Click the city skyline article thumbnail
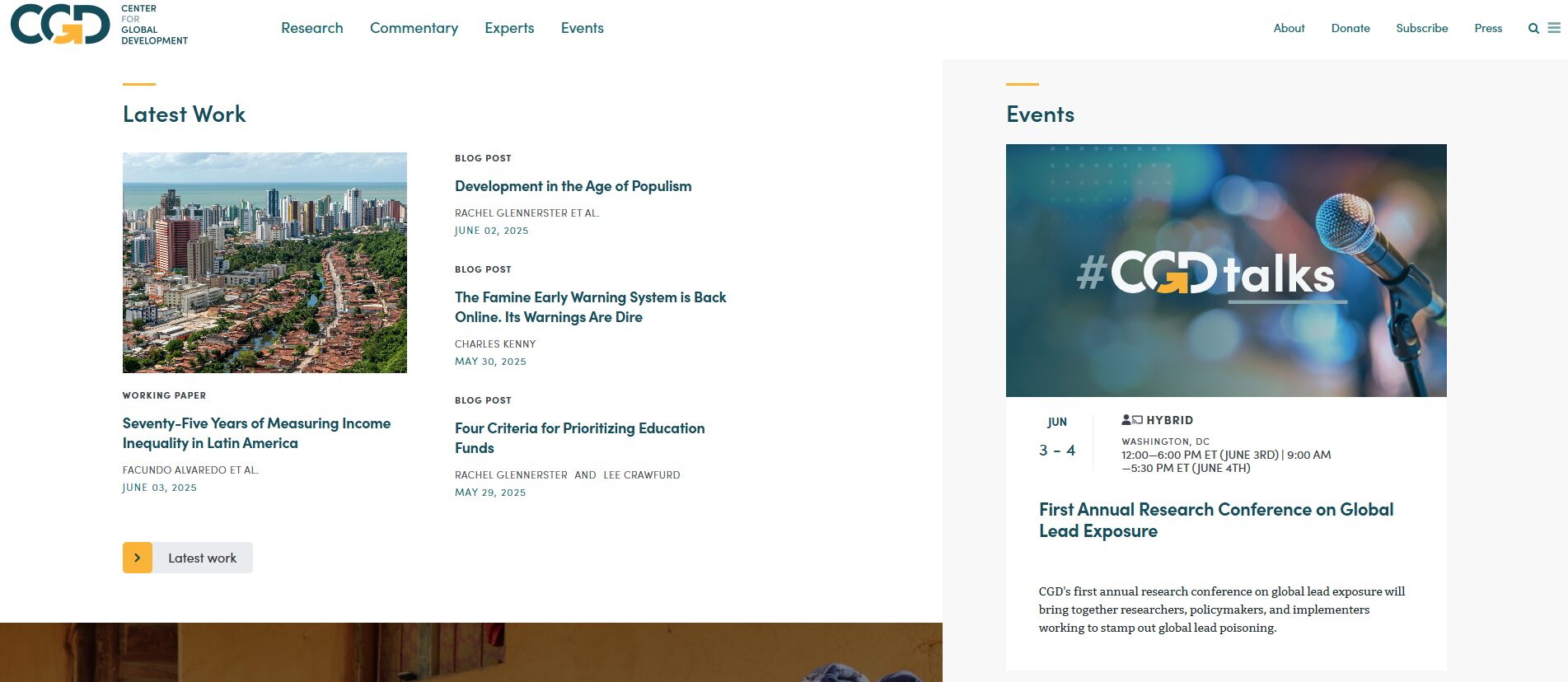 (x=264, y=262)
